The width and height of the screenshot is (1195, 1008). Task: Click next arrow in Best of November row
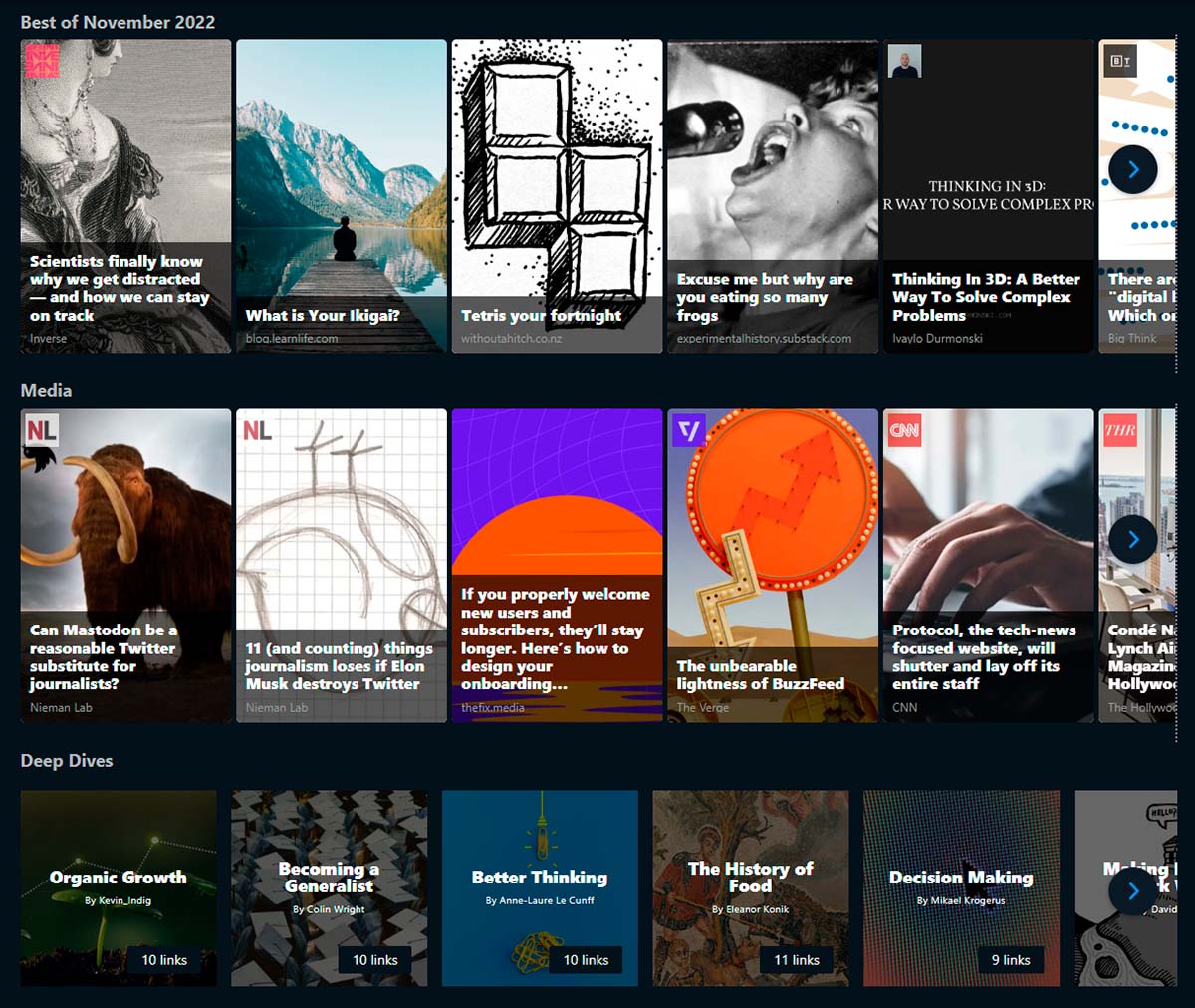click(1132, 170)
